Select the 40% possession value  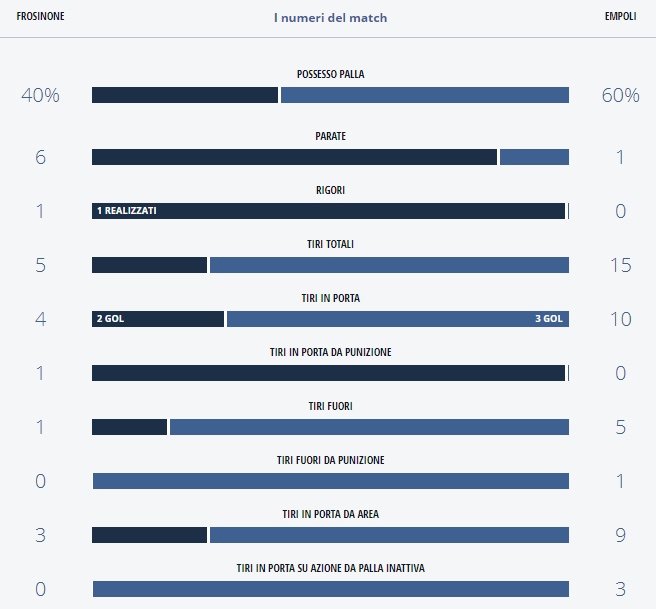[40, 95]
